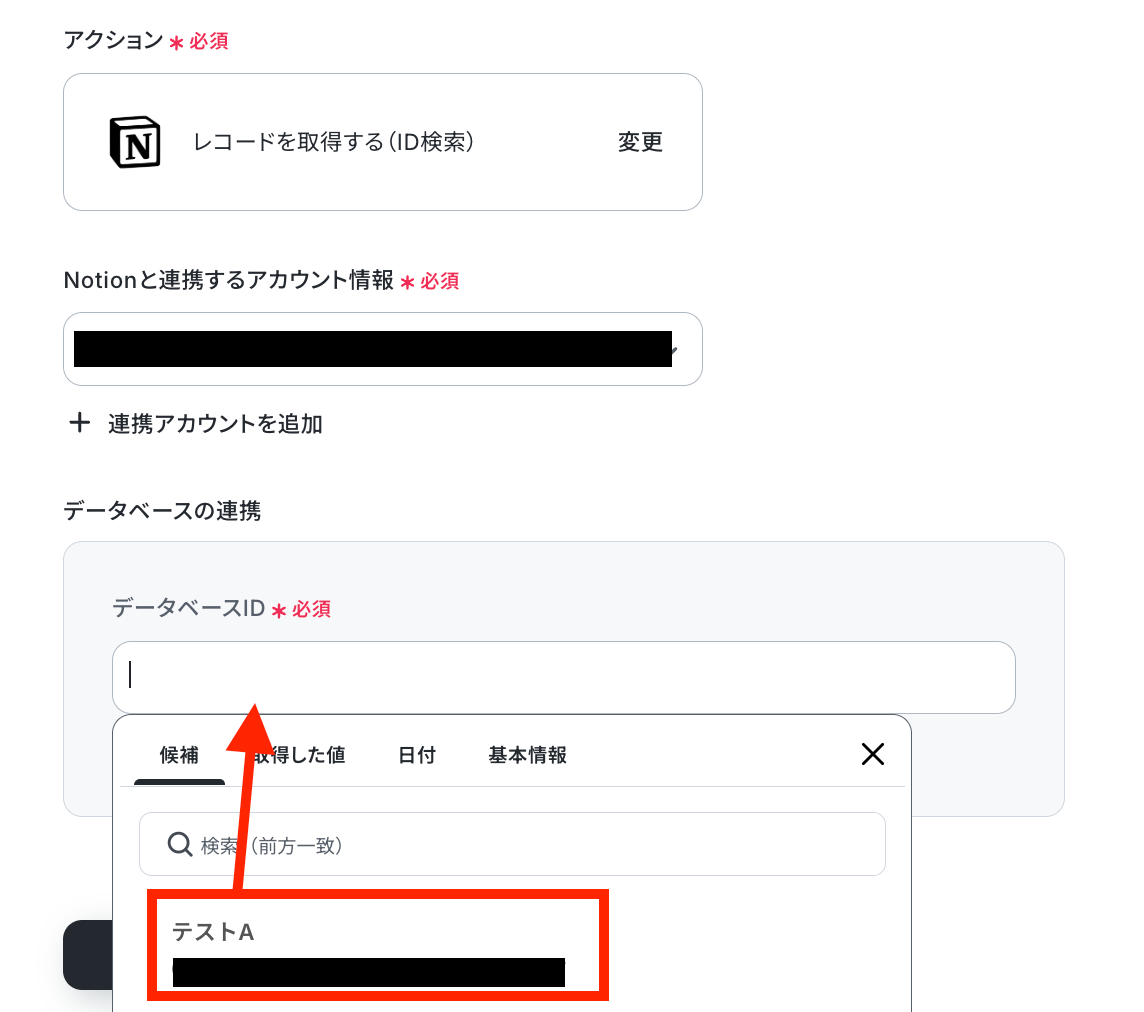Switch to the 候補 tab
Screen dimensions: 1144x1012
179,755
